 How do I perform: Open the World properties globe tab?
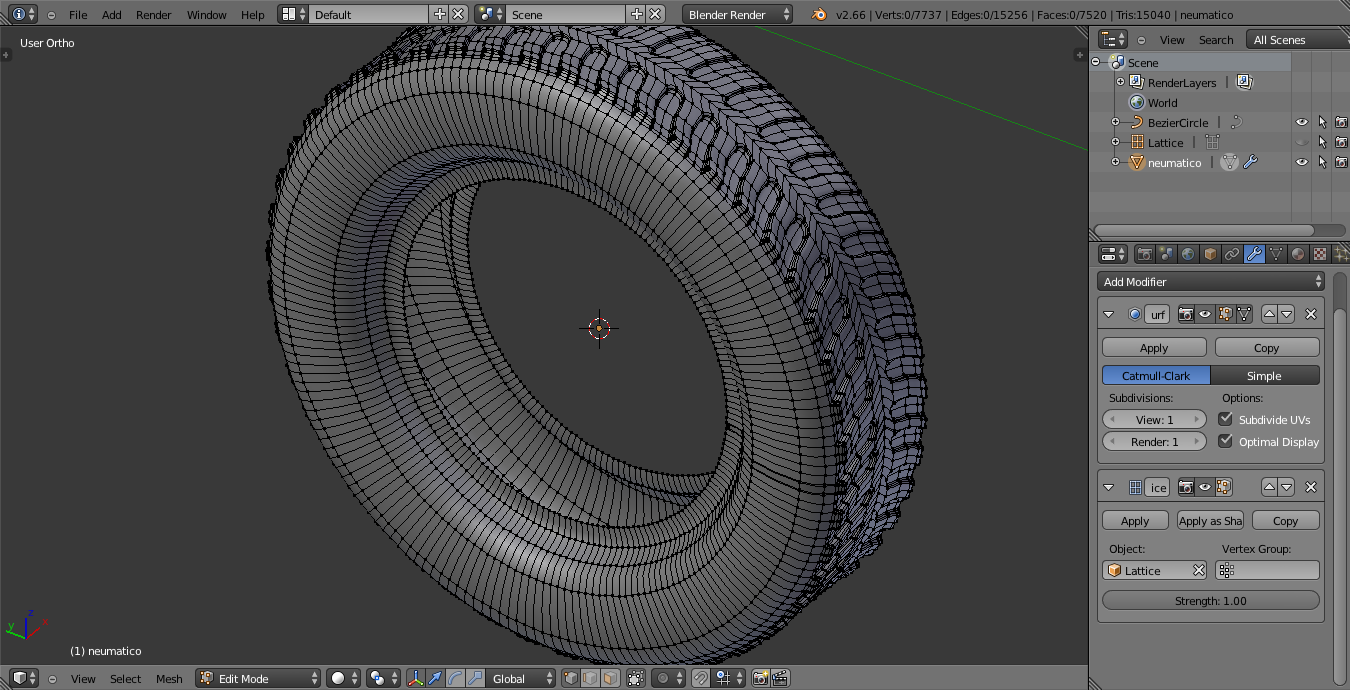(1188, 254)
